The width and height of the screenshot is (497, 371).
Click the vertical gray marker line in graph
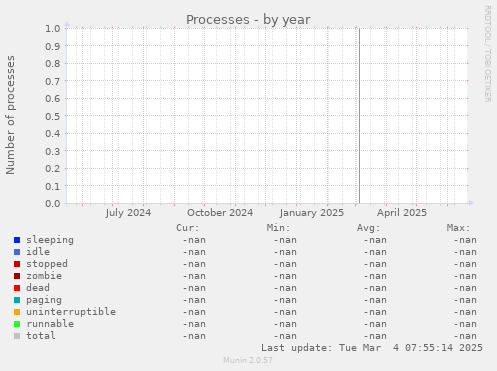[x=359, y=116]
